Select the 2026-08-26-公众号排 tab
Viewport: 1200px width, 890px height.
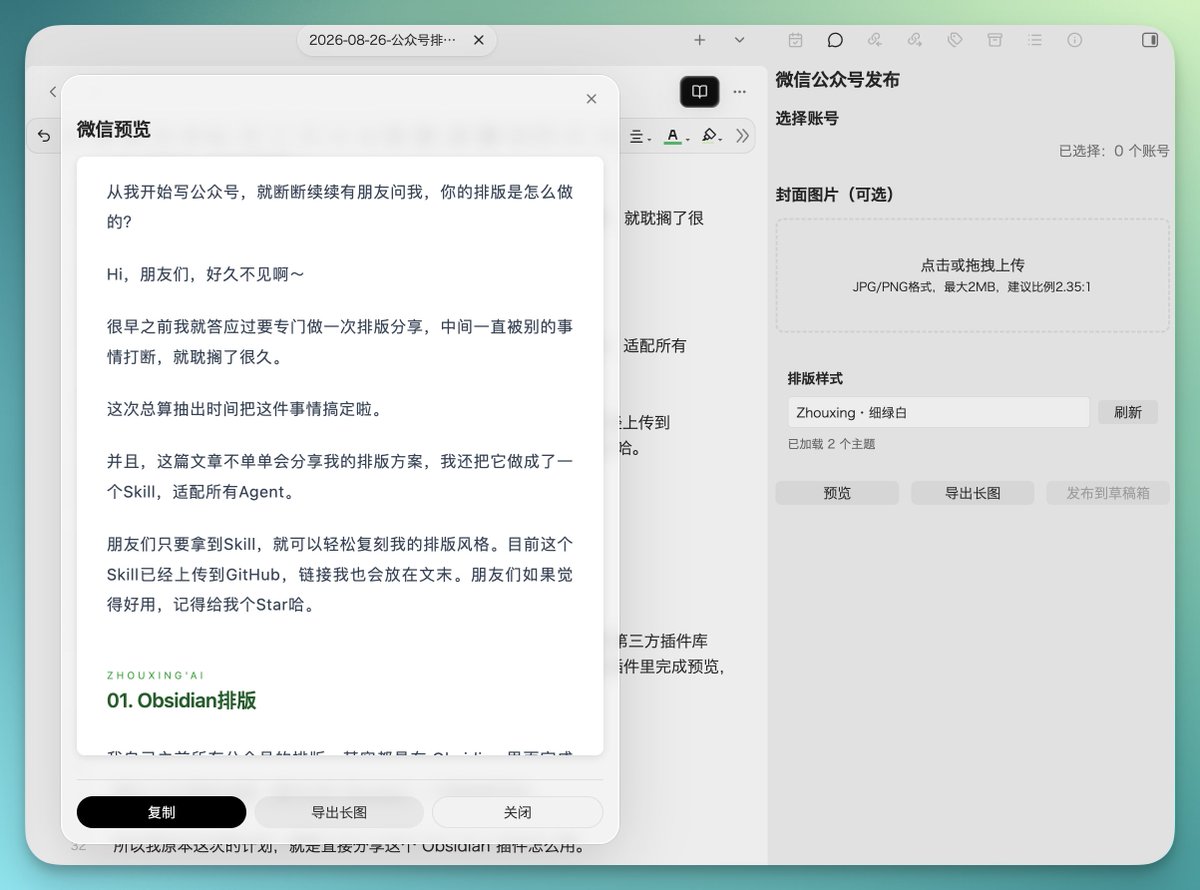pos(384,40)
